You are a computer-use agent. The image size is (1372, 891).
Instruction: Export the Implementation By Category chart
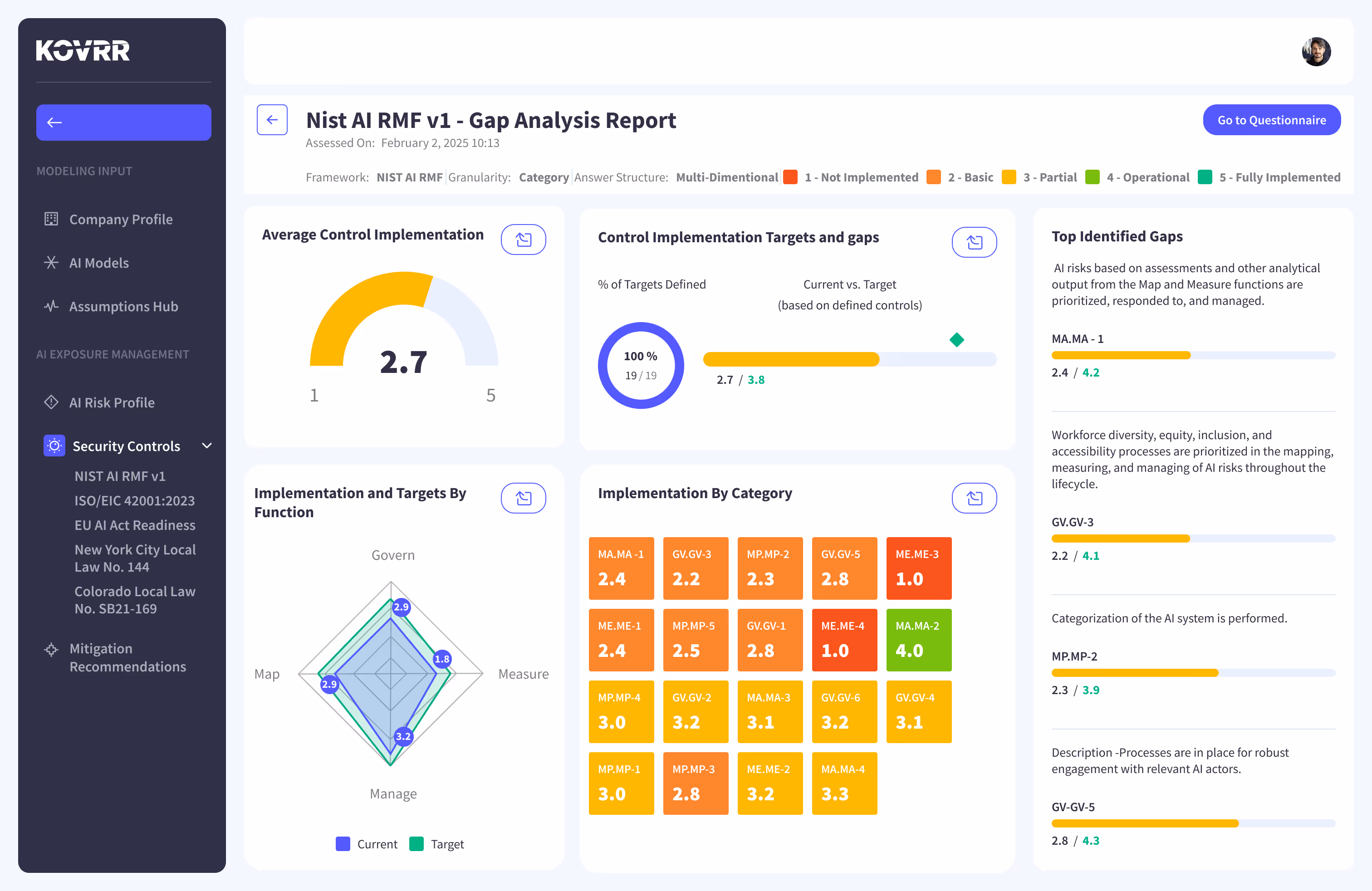[x=974, y=498]
